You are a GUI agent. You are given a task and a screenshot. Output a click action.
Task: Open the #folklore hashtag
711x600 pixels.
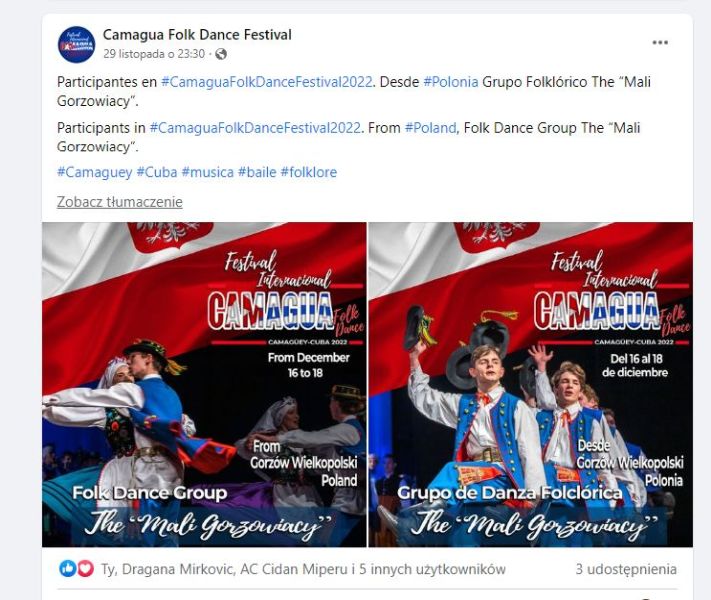click(x=309, y=172)
